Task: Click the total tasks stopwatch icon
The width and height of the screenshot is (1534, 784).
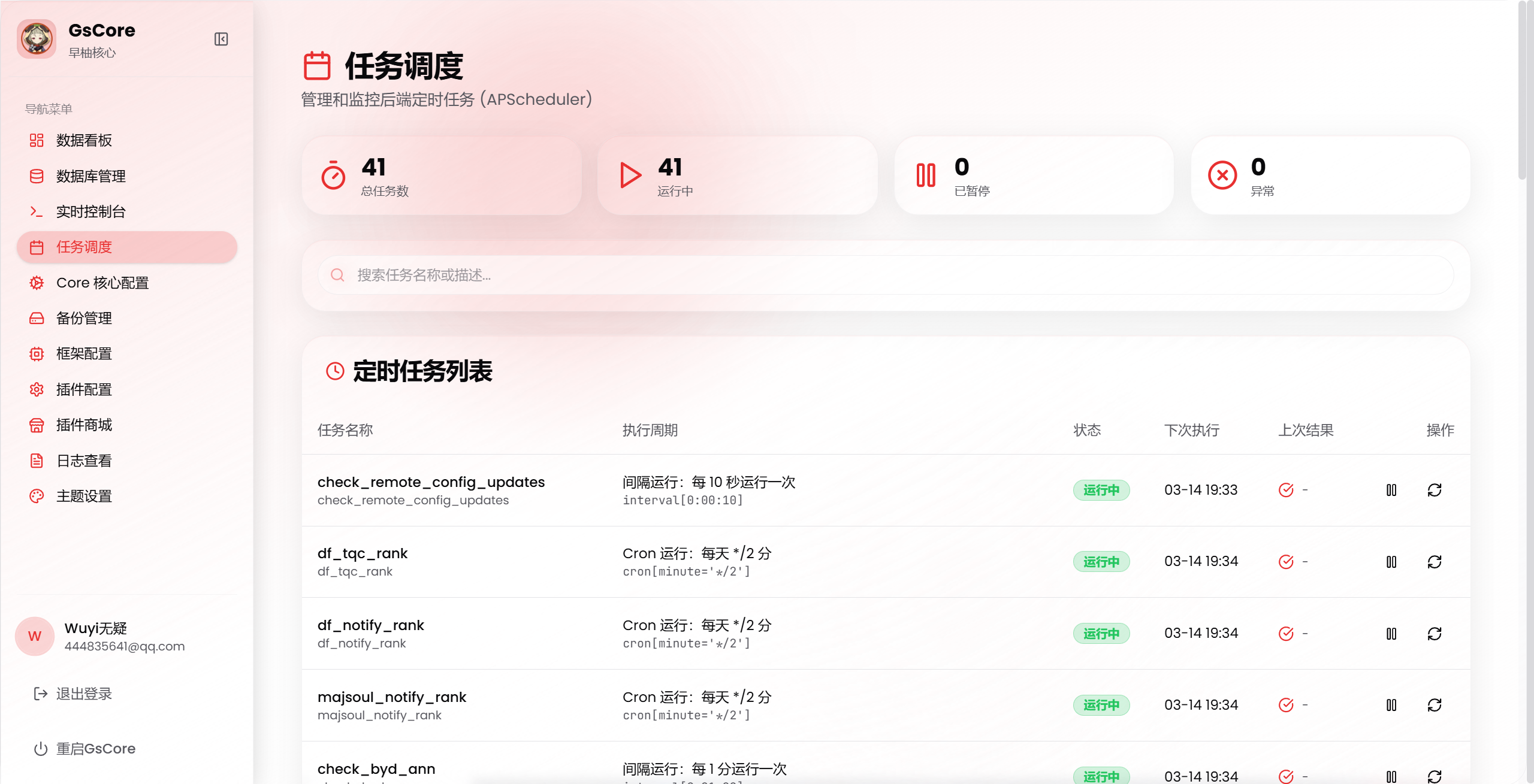Action: pos(333,175)
